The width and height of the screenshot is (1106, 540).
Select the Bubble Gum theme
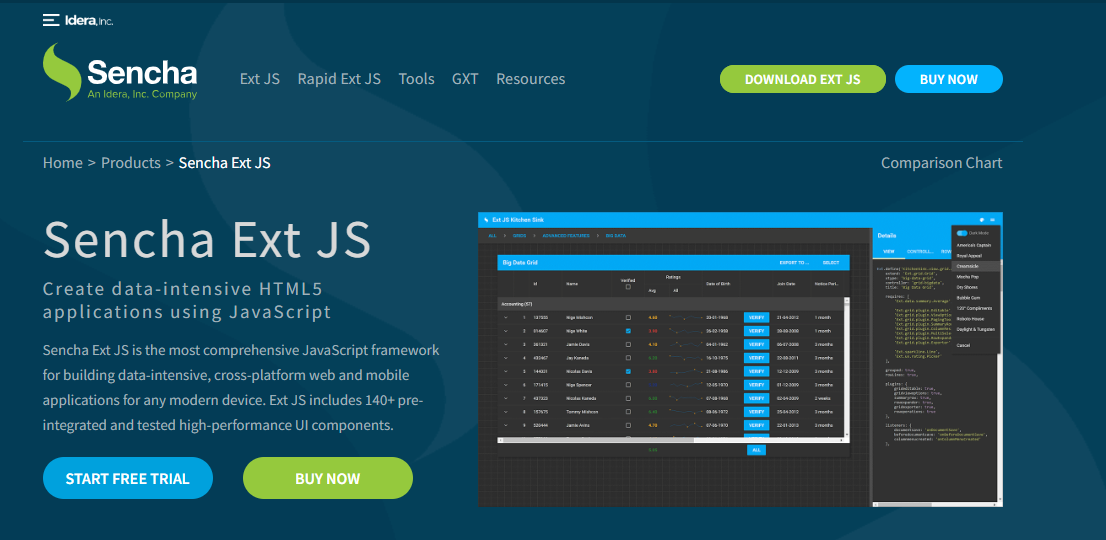pyautogui.click(x=975, y=297)
